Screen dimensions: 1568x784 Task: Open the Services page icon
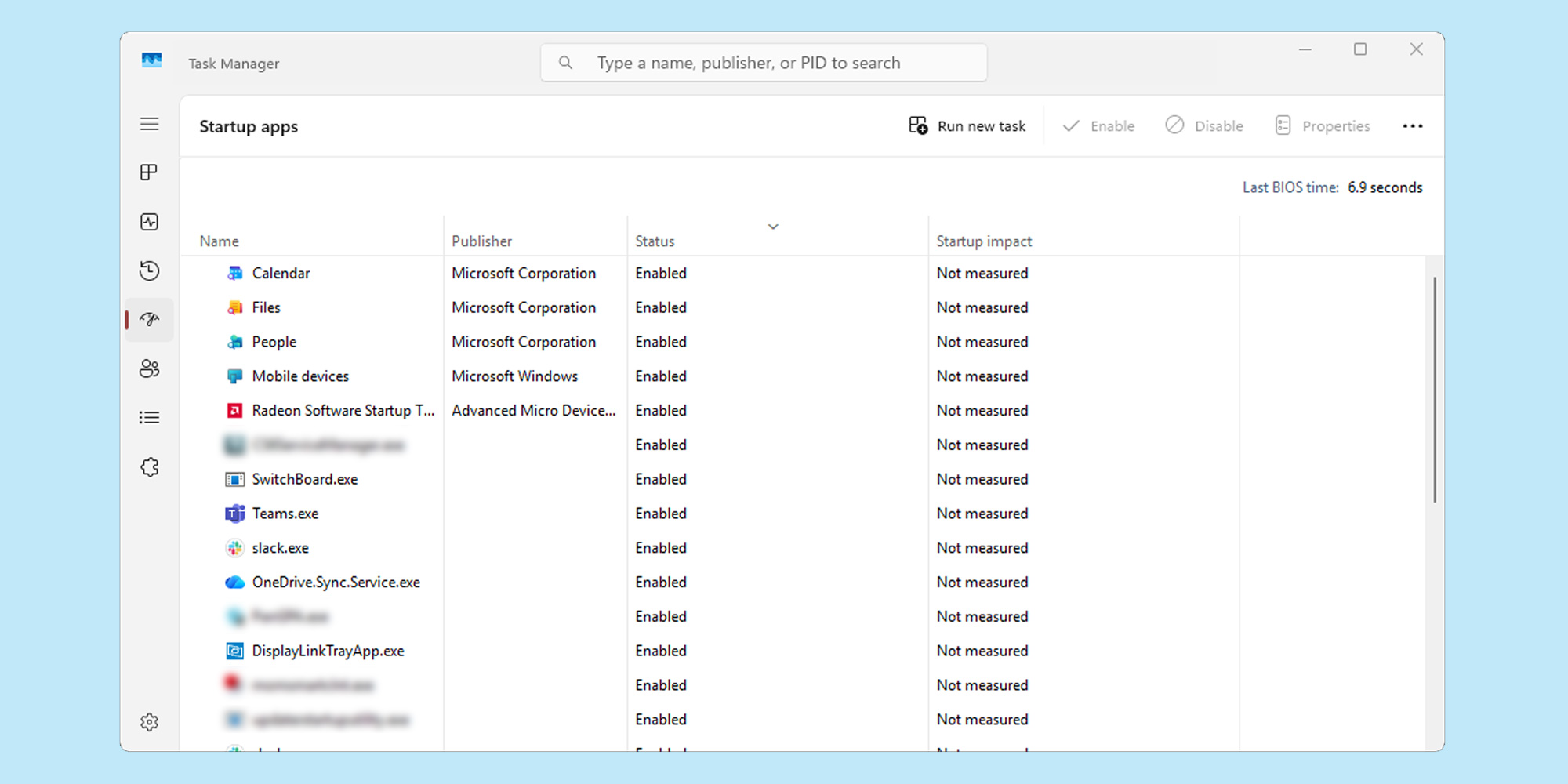click(149, 467)
